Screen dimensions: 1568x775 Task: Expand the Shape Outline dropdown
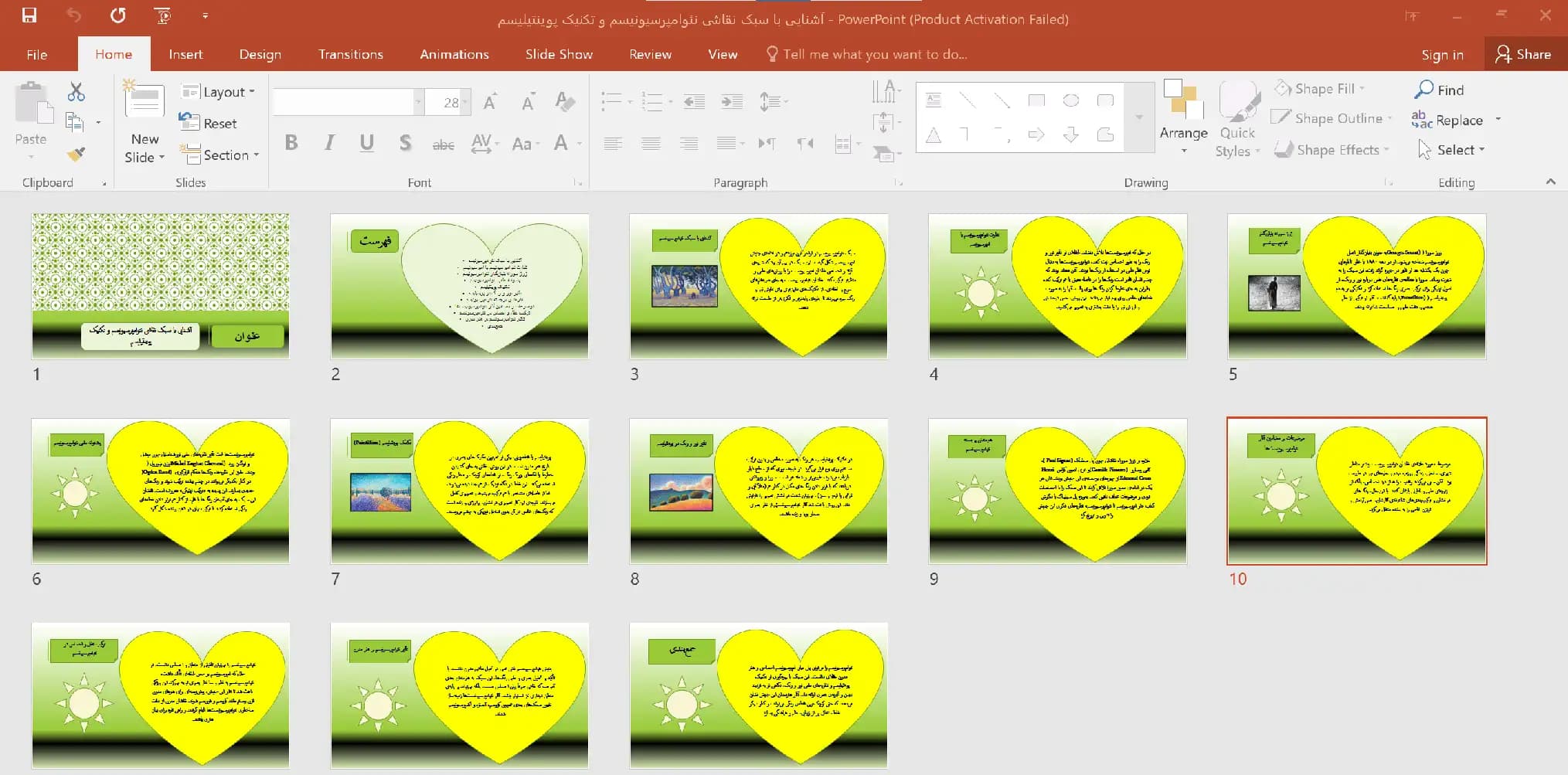(x=1332, y=118)
